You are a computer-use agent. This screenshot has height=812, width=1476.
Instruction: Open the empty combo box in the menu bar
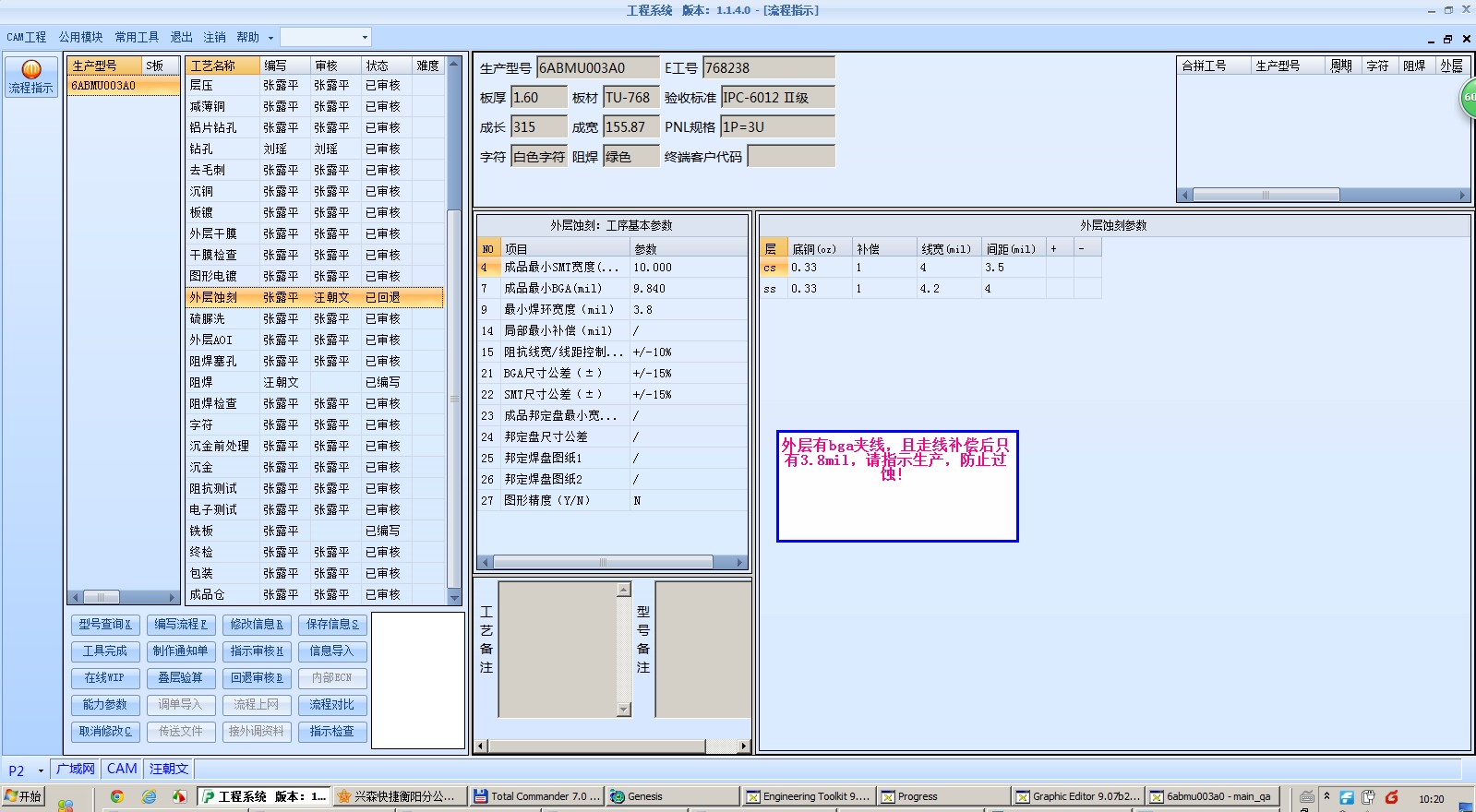point(325,37)
